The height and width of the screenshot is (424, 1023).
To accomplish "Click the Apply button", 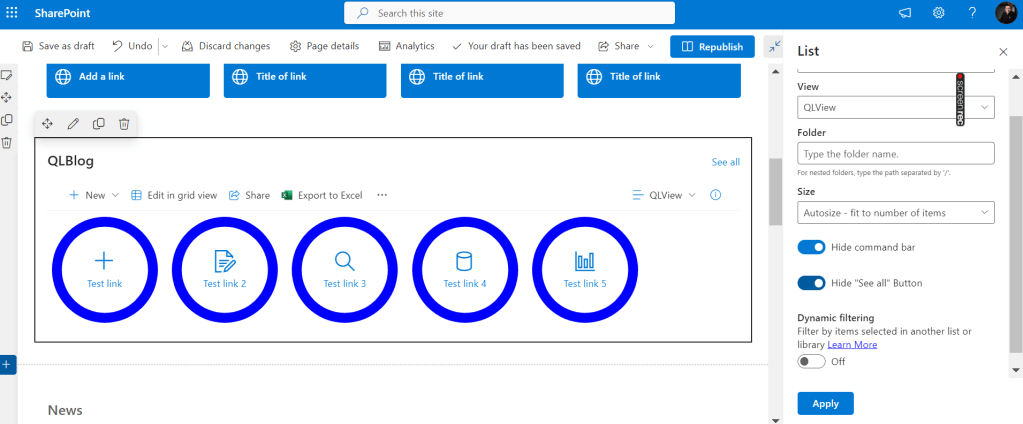I will point(825,403).
